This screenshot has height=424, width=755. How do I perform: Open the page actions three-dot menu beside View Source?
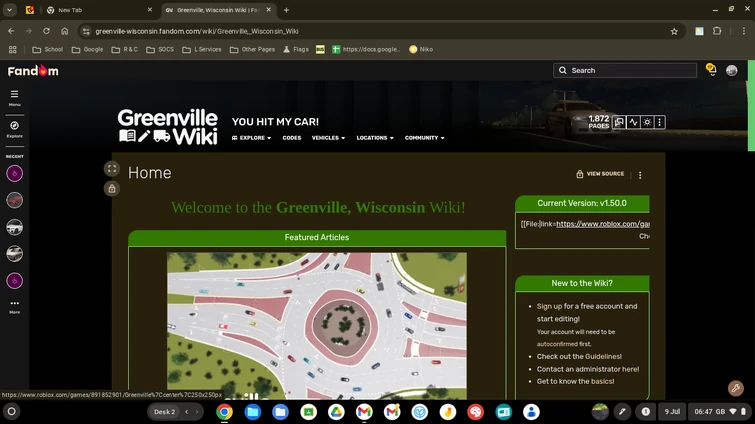[x=640, y=175]
